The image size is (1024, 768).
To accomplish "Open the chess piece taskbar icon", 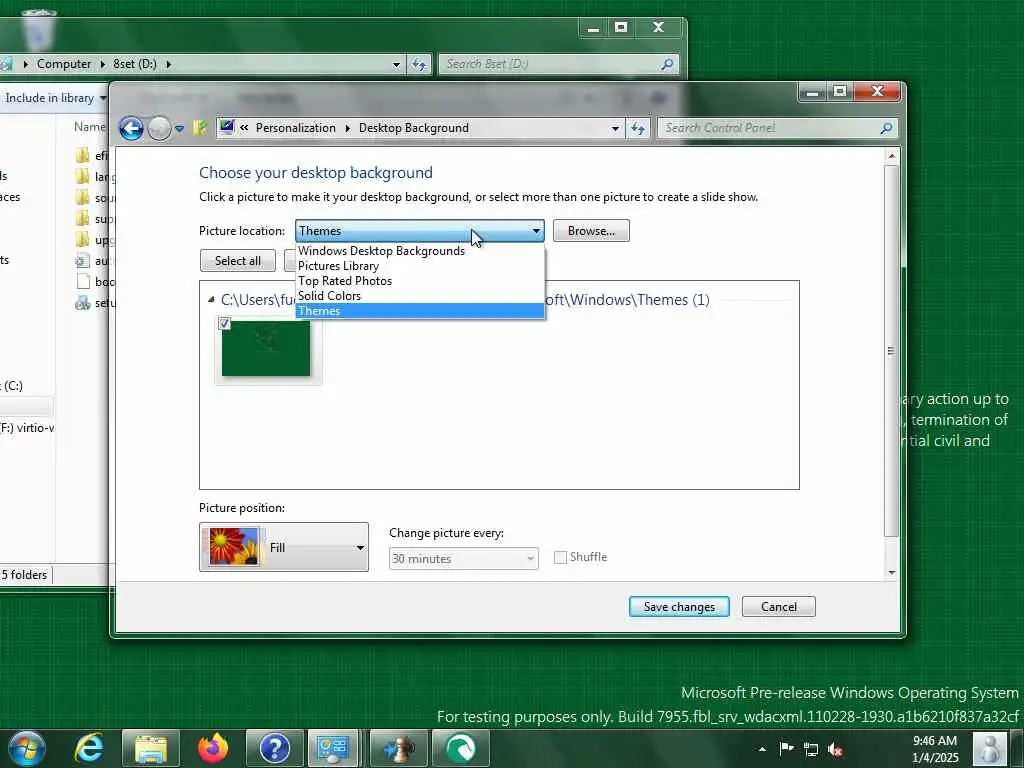I will pos(399,748).
